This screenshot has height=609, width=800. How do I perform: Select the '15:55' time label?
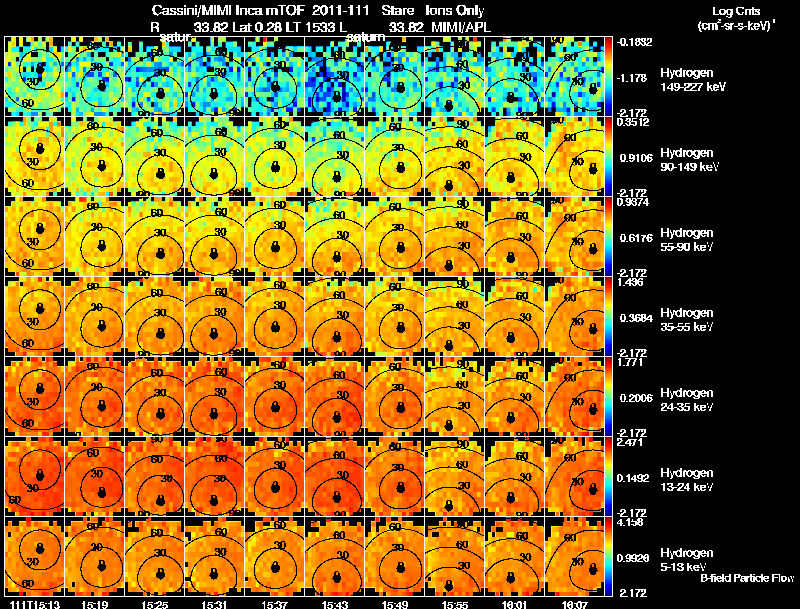pos(455,604)
